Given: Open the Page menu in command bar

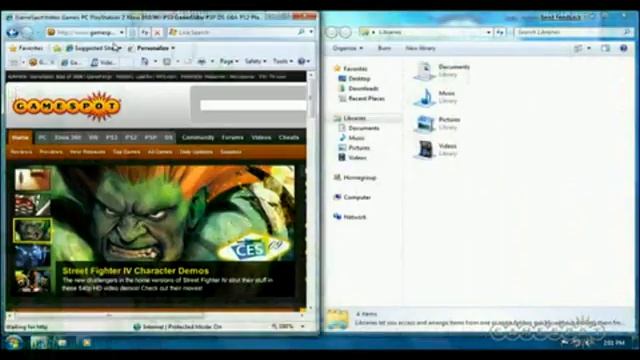Looking at the screenshot, I should pos(229,61).
